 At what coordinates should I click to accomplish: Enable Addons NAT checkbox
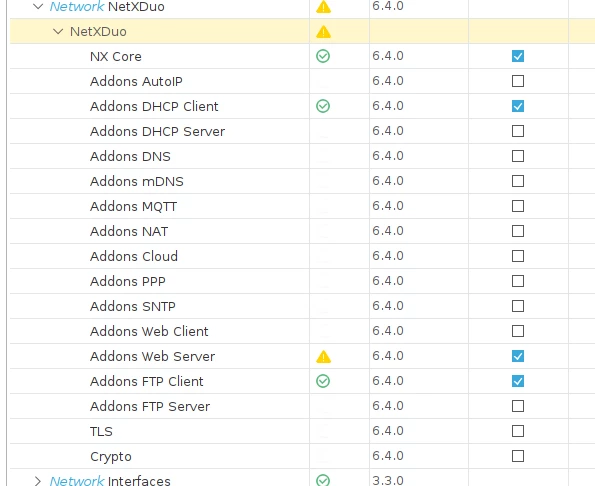pos(518,231)
